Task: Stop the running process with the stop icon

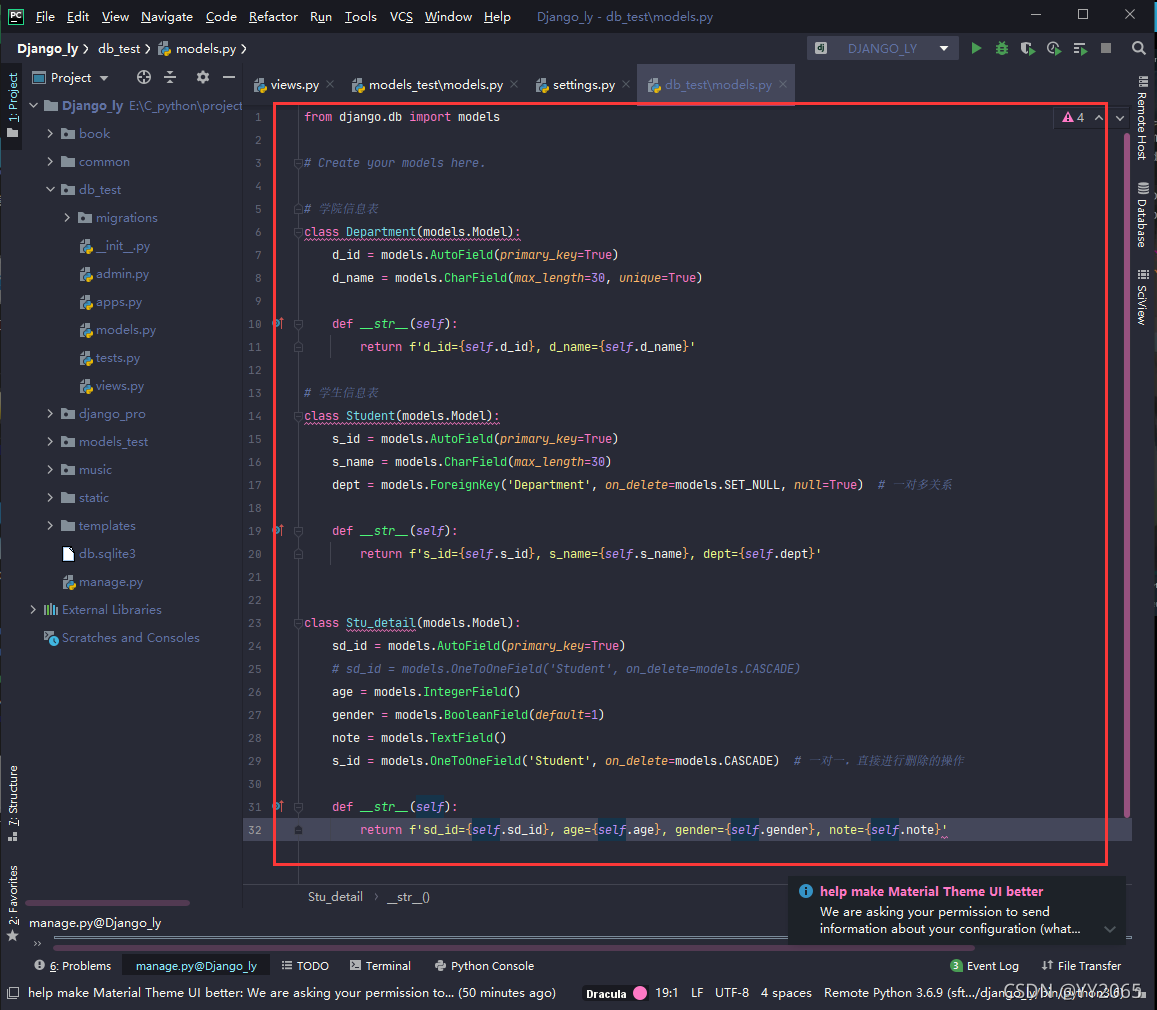Action: [x=1105, y=48]
